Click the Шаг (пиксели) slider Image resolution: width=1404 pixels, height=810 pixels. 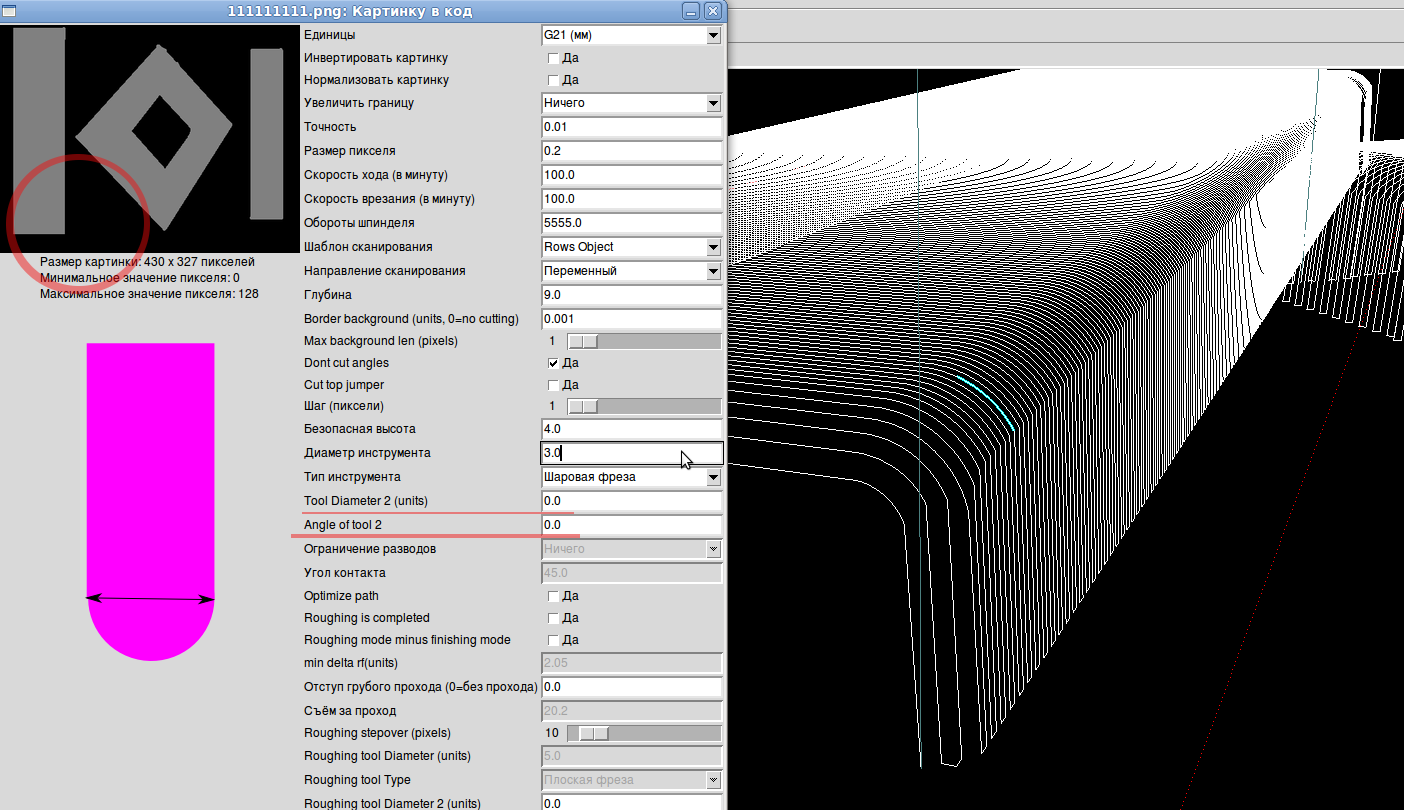point(644,406)
